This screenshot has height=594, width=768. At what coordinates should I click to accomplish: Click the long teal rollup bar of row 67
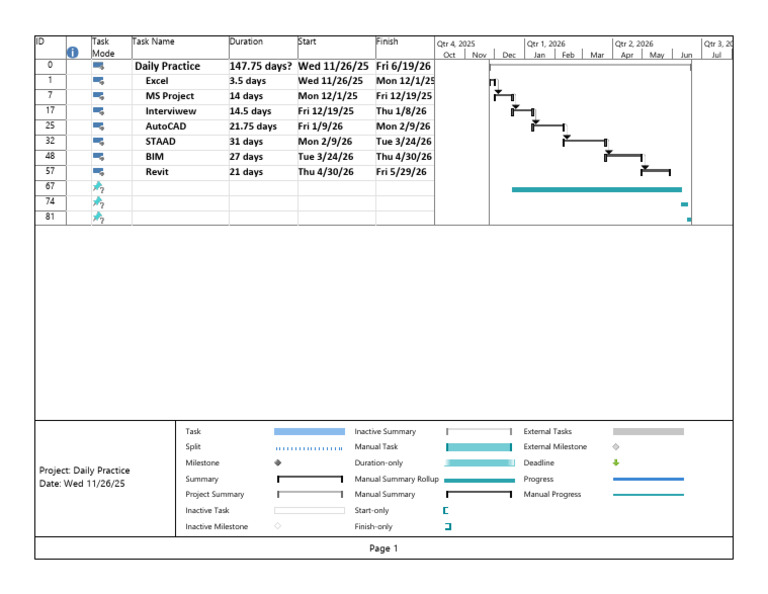[x=597, y=190]
